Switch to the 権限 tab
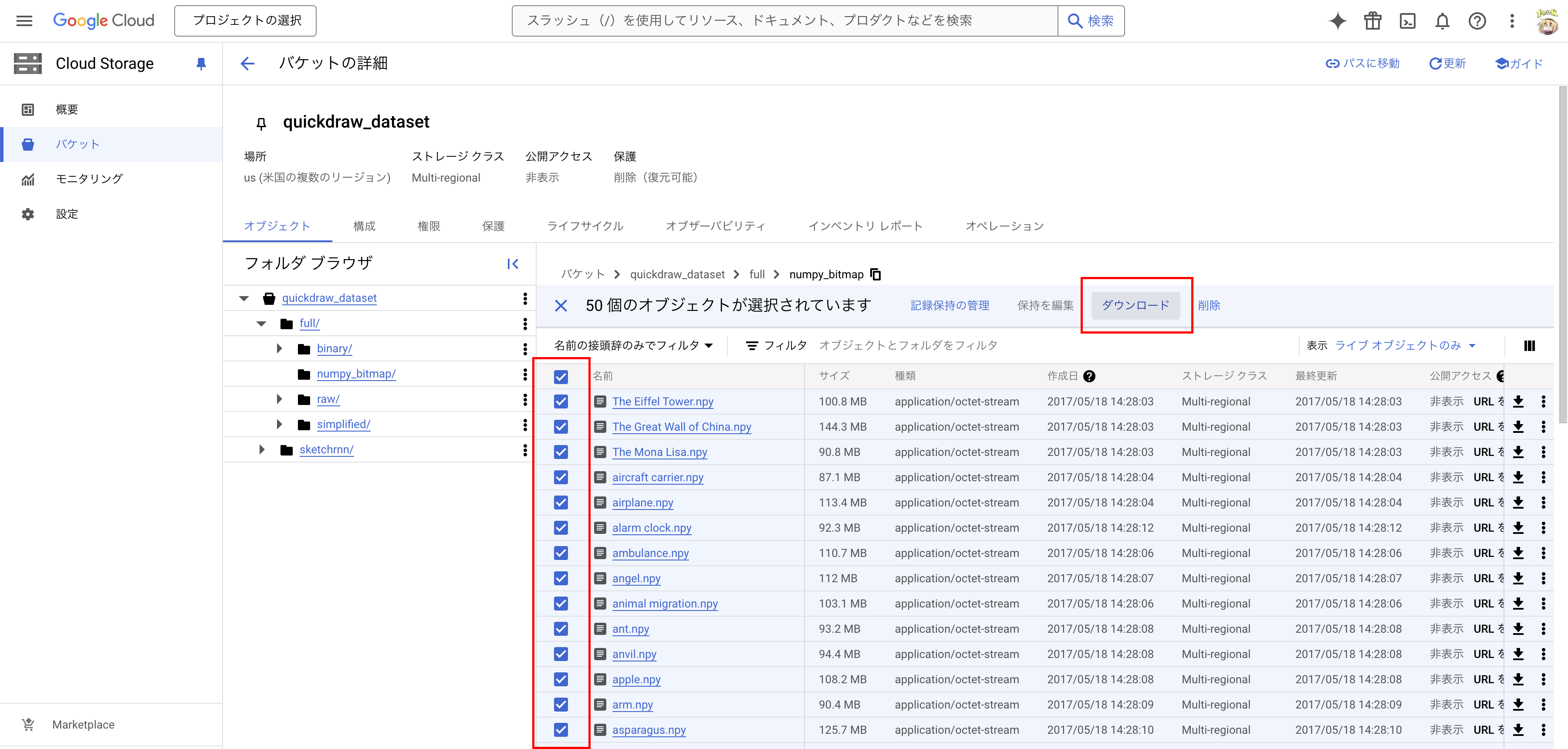1568x749 pixels. click(x=429, y=226)
